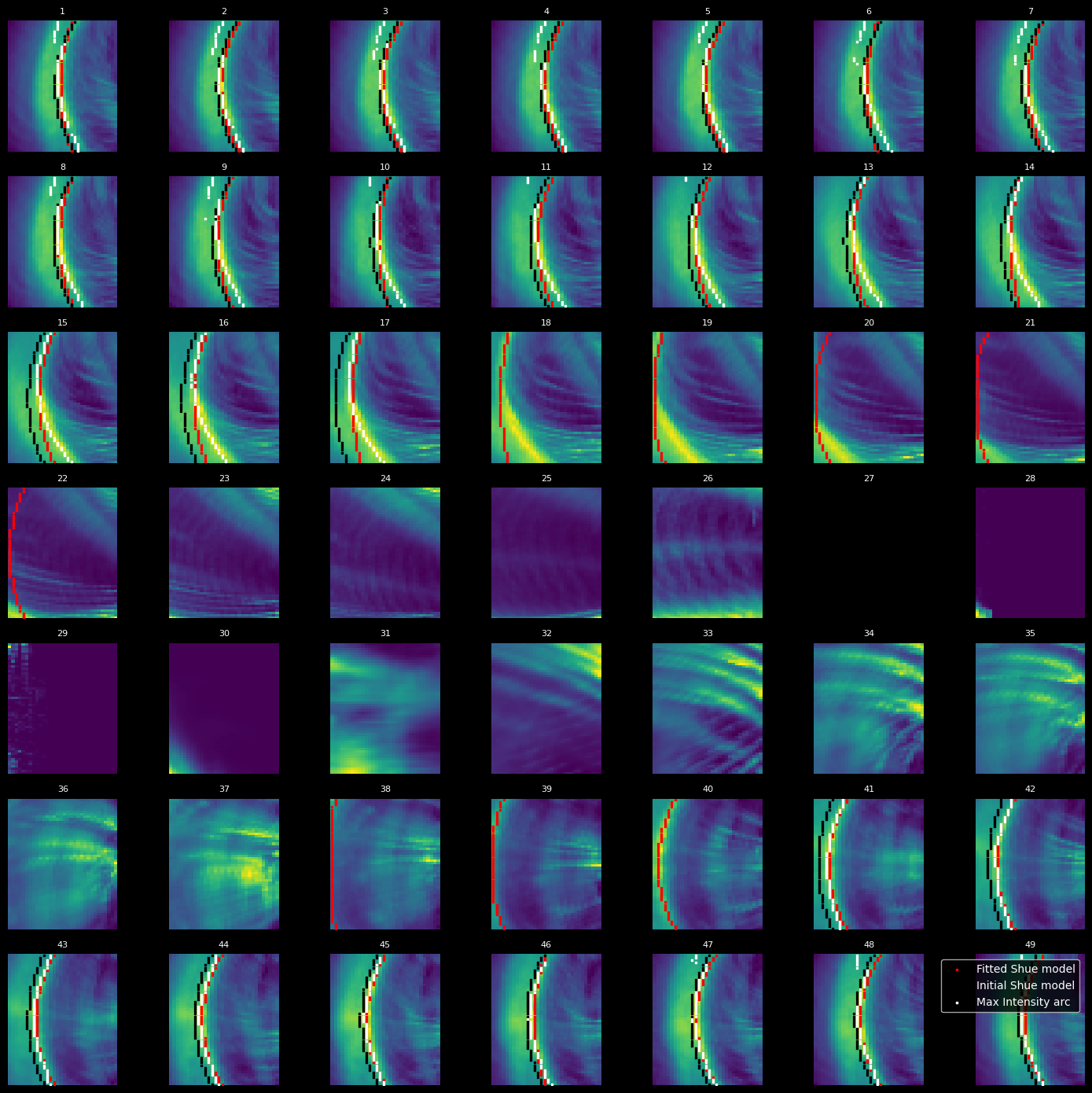
Task: Click subplot panel numbered 32
Action: (x=546, y=708)
